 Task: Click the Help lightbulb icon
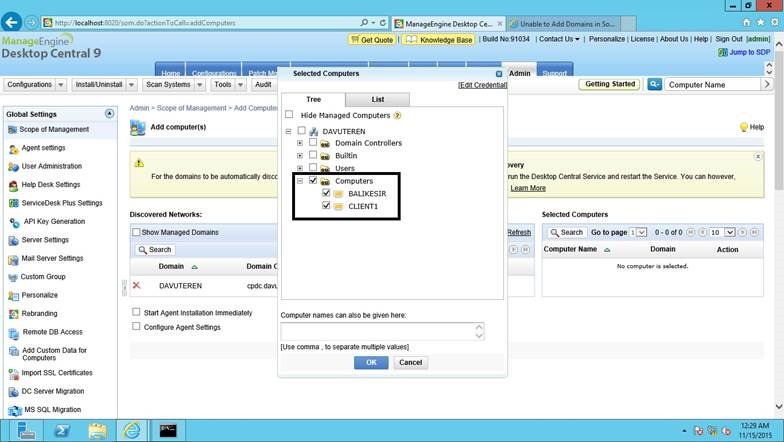coord(744,127)
